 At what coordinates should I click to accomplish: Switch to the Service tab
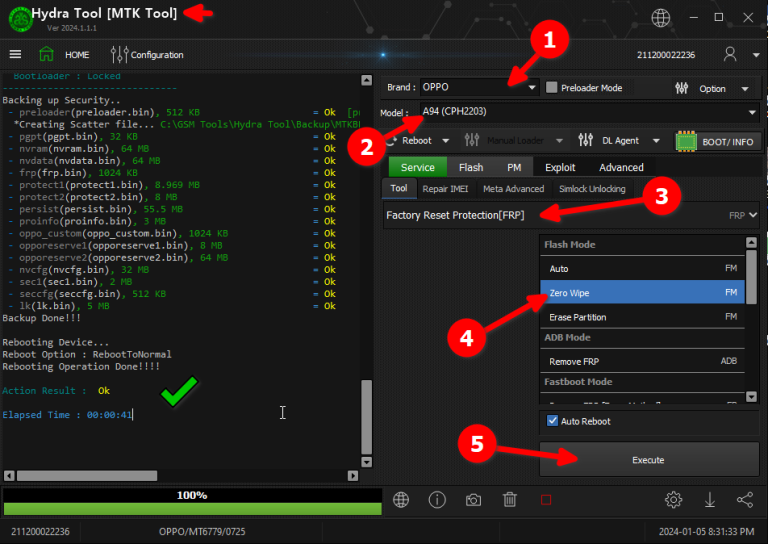click(417, 167)
